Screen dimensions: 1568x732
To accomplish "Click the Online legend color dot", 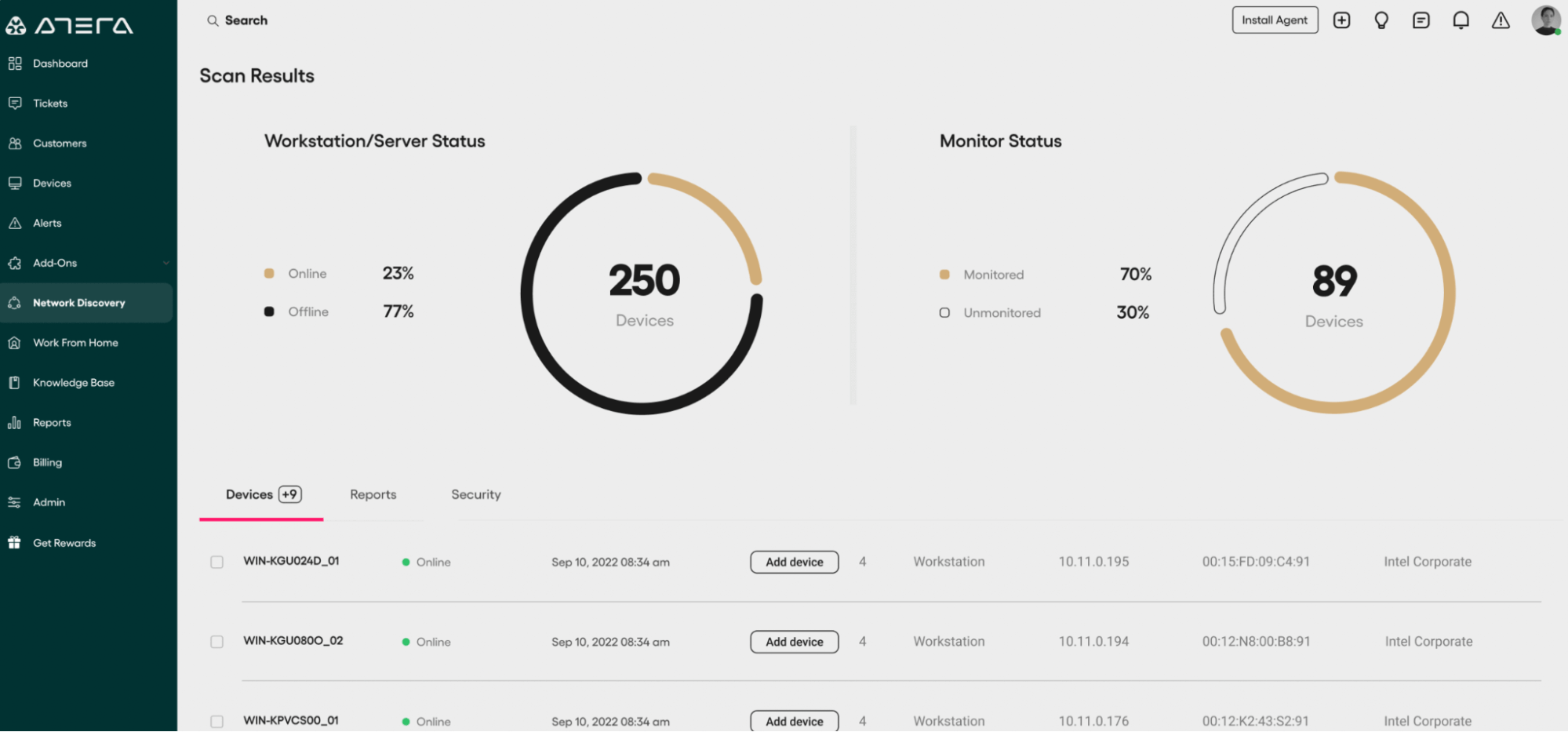I will [x=269, y=274].
